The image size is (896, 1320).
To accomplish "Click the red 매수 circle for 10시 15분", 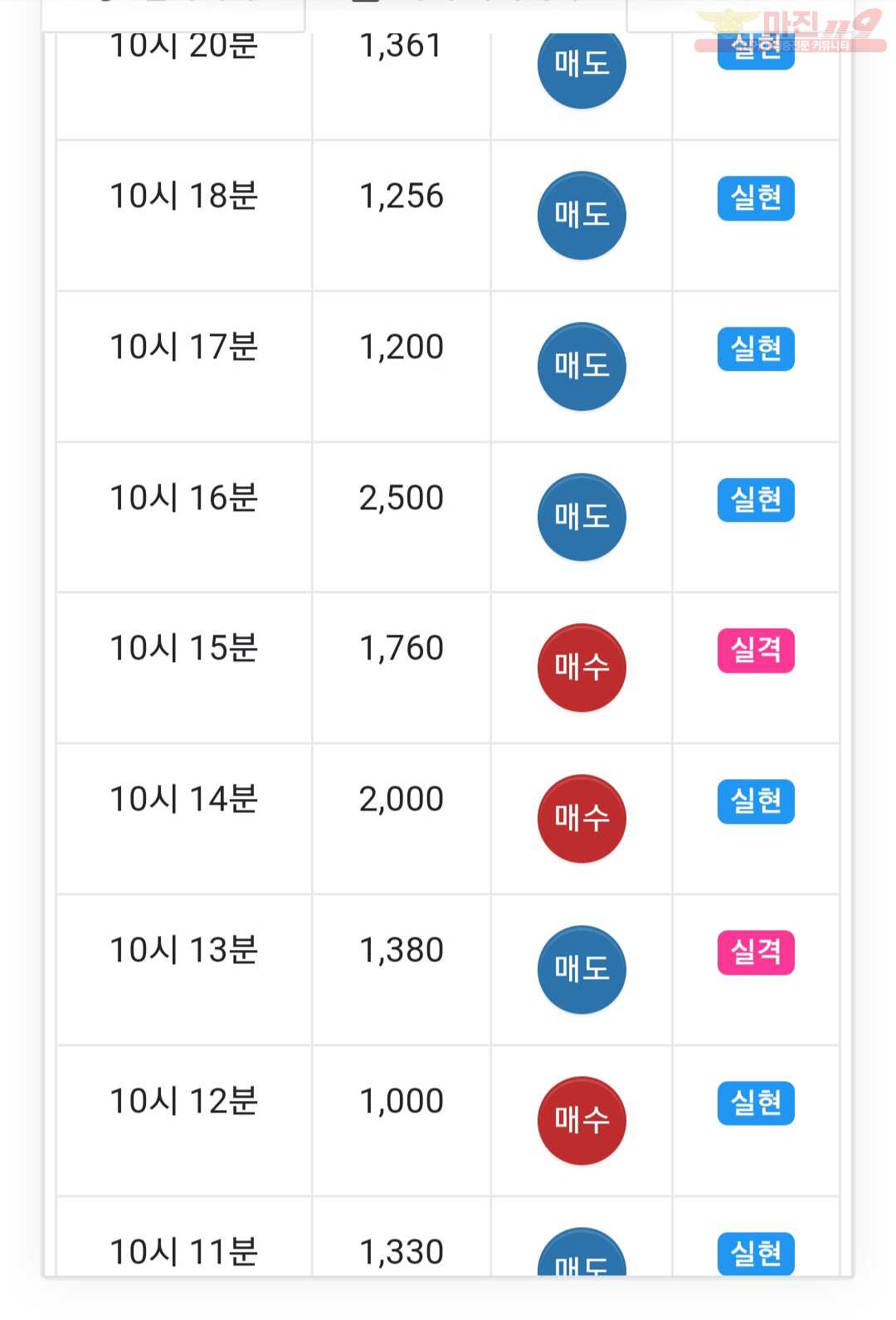I will pyautogui.click(x=582, y=668).
